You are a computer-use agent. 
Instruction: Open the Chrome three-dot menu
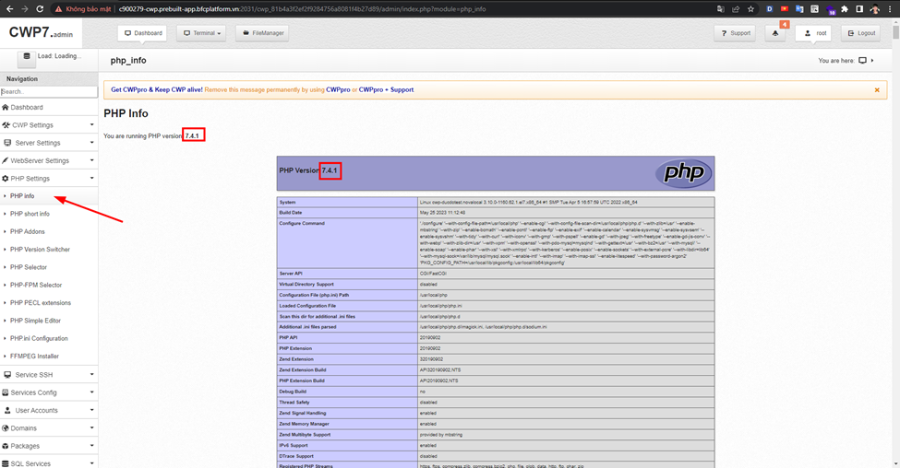[890, 9]
